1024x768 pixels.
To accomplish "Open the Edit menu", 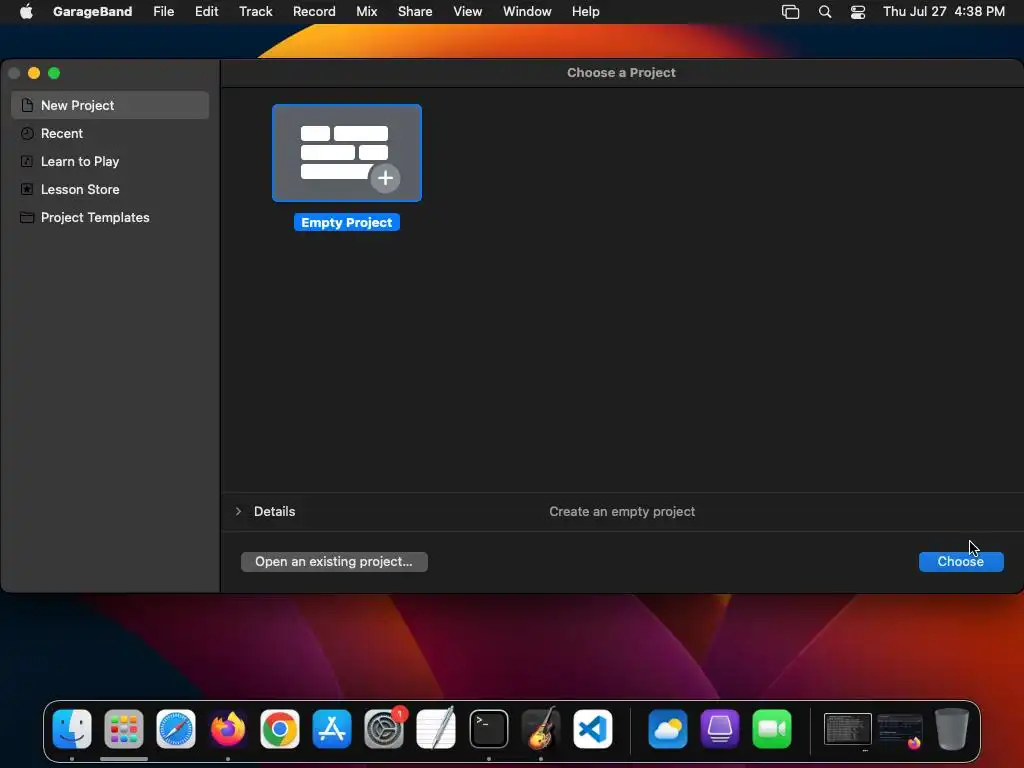I will point(206,11).
